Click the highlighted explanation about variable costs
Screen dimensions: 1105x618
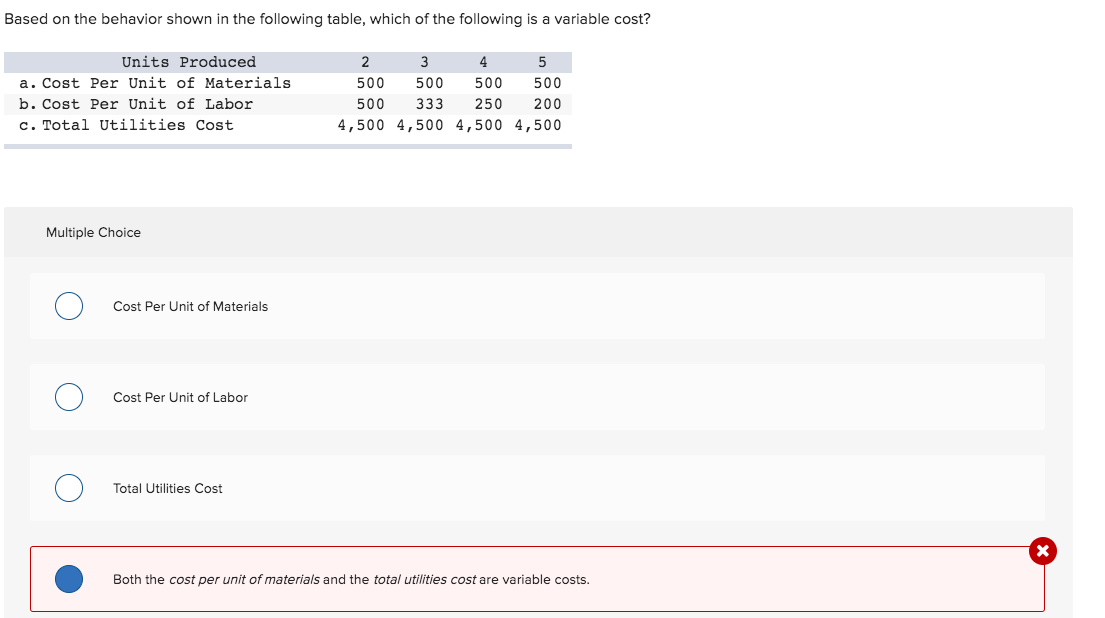(x=351, y=579)
